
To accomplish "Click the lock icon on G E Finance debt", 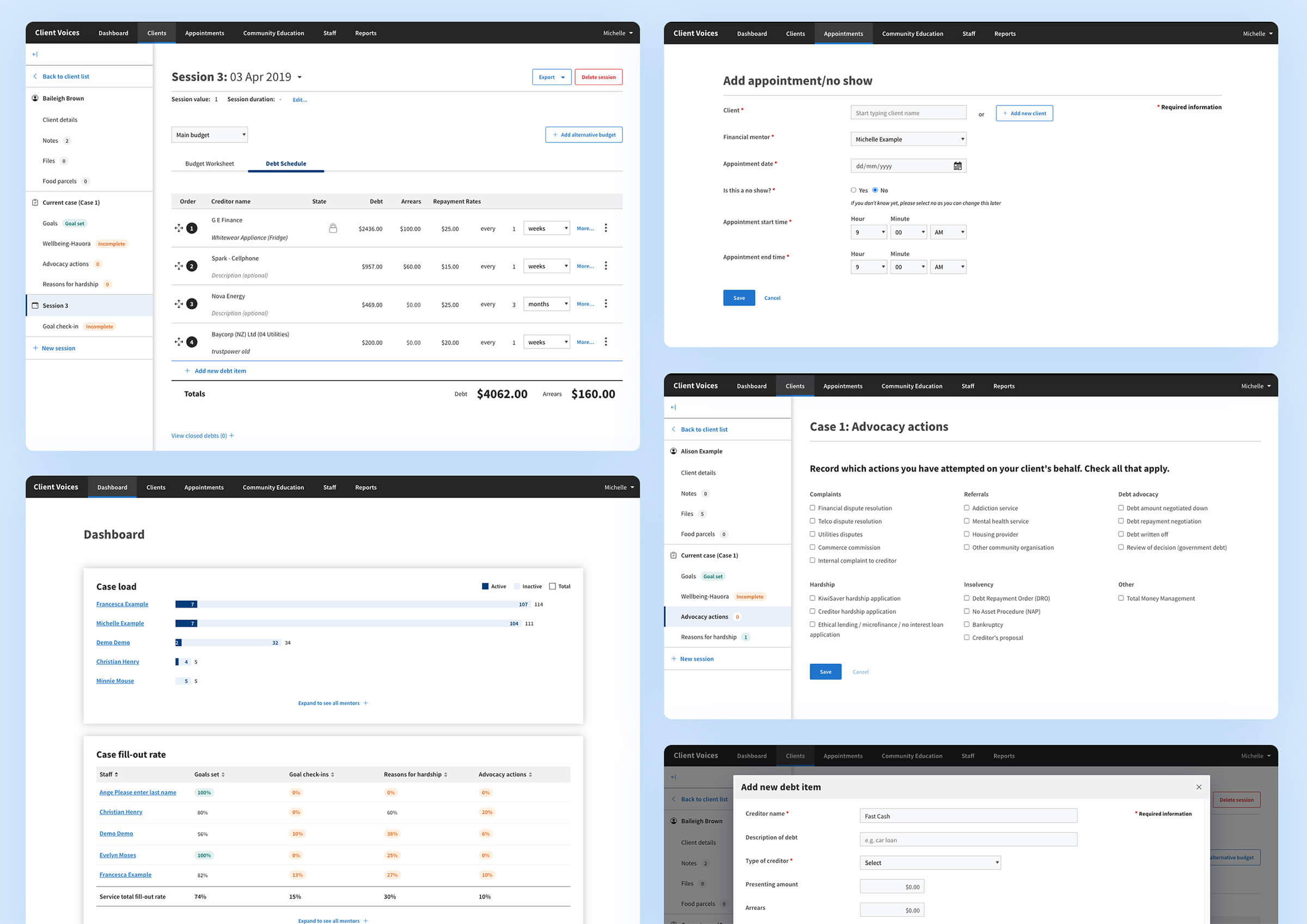I will pos(333,228).
